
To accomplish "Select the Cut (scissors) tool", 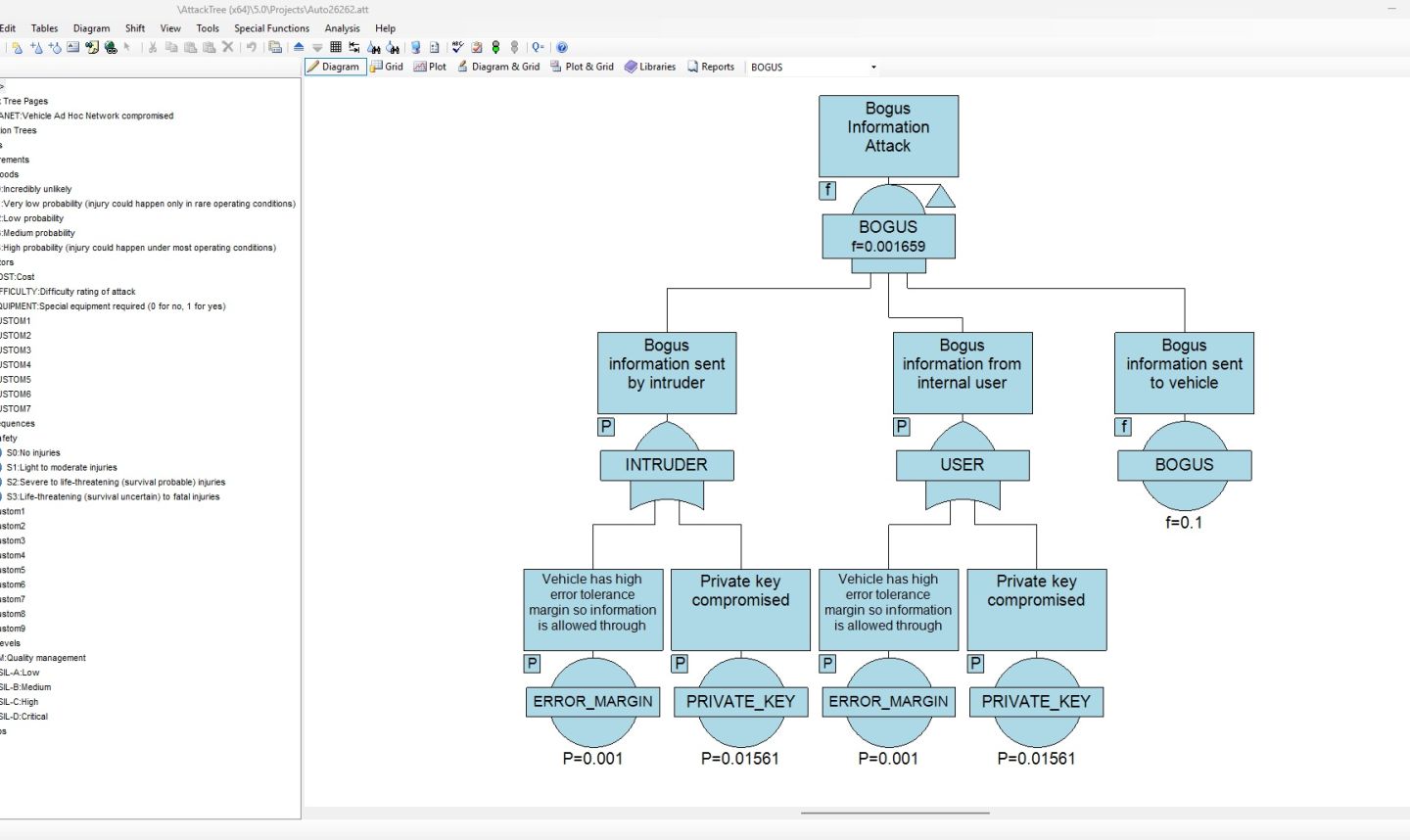I will [x=152, y=47].
